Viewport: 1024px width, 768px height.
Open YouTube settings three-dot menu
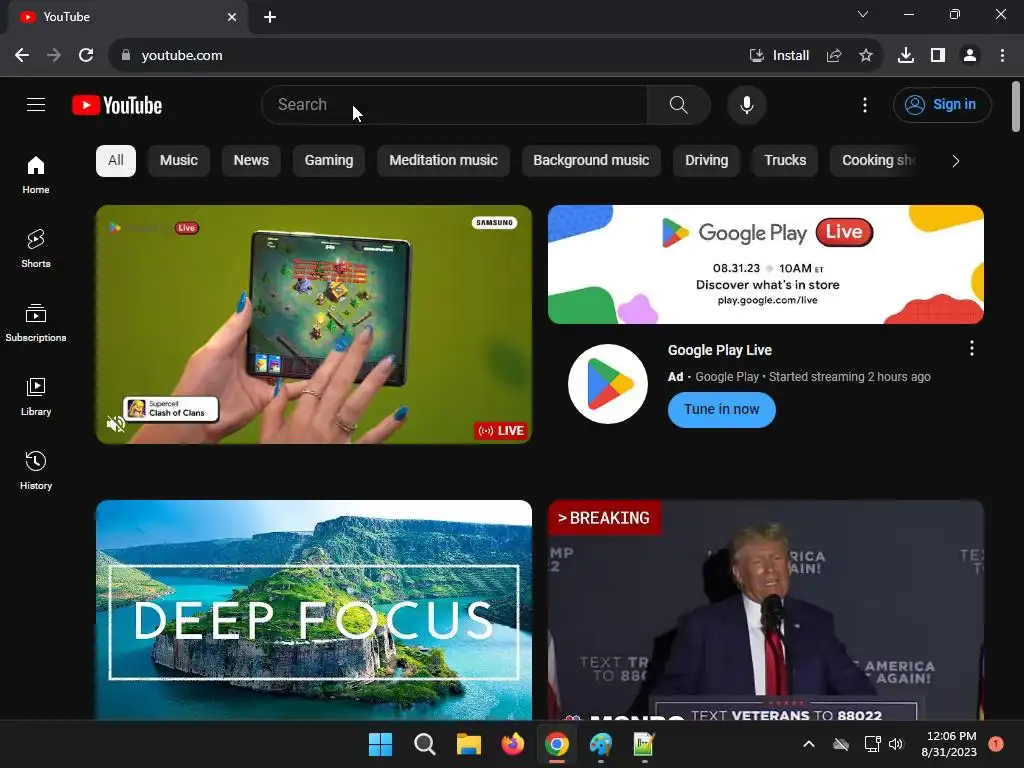pyautogui.click(x=865, y=104)
